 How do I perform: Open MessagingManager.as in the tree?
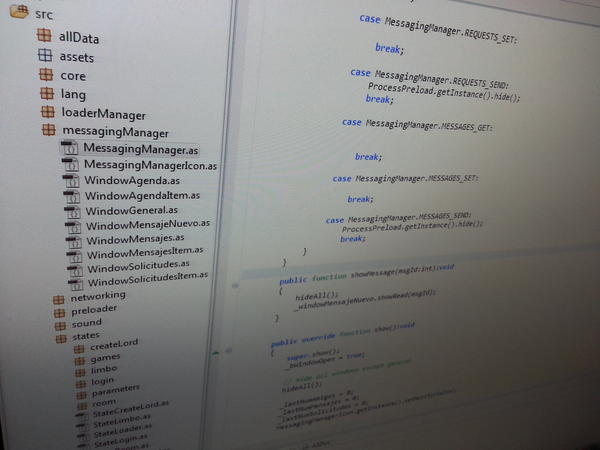click(x=141, y=148)
